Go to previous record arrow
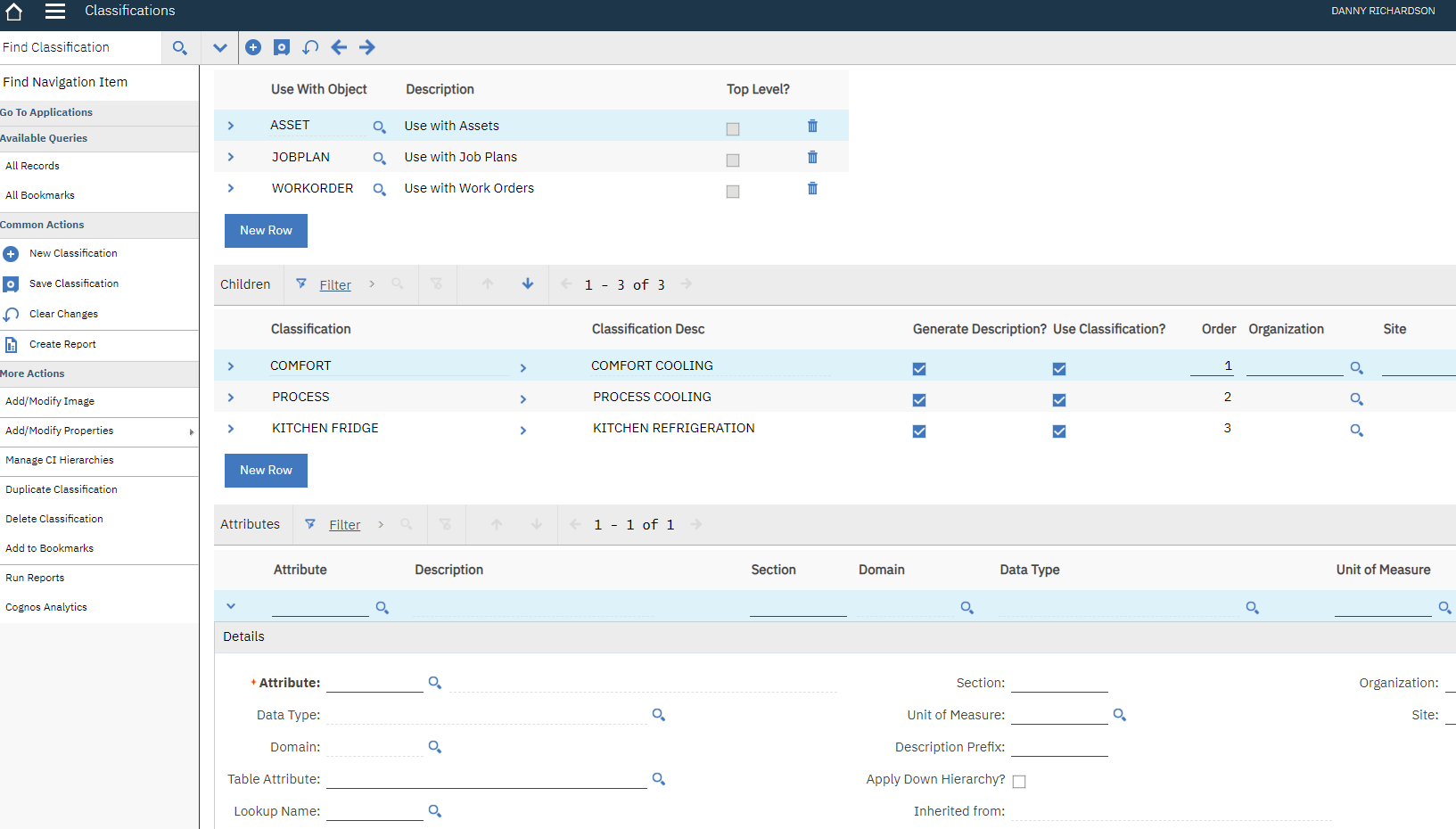This screenshot has height=829, width=1456. point(339,47)
